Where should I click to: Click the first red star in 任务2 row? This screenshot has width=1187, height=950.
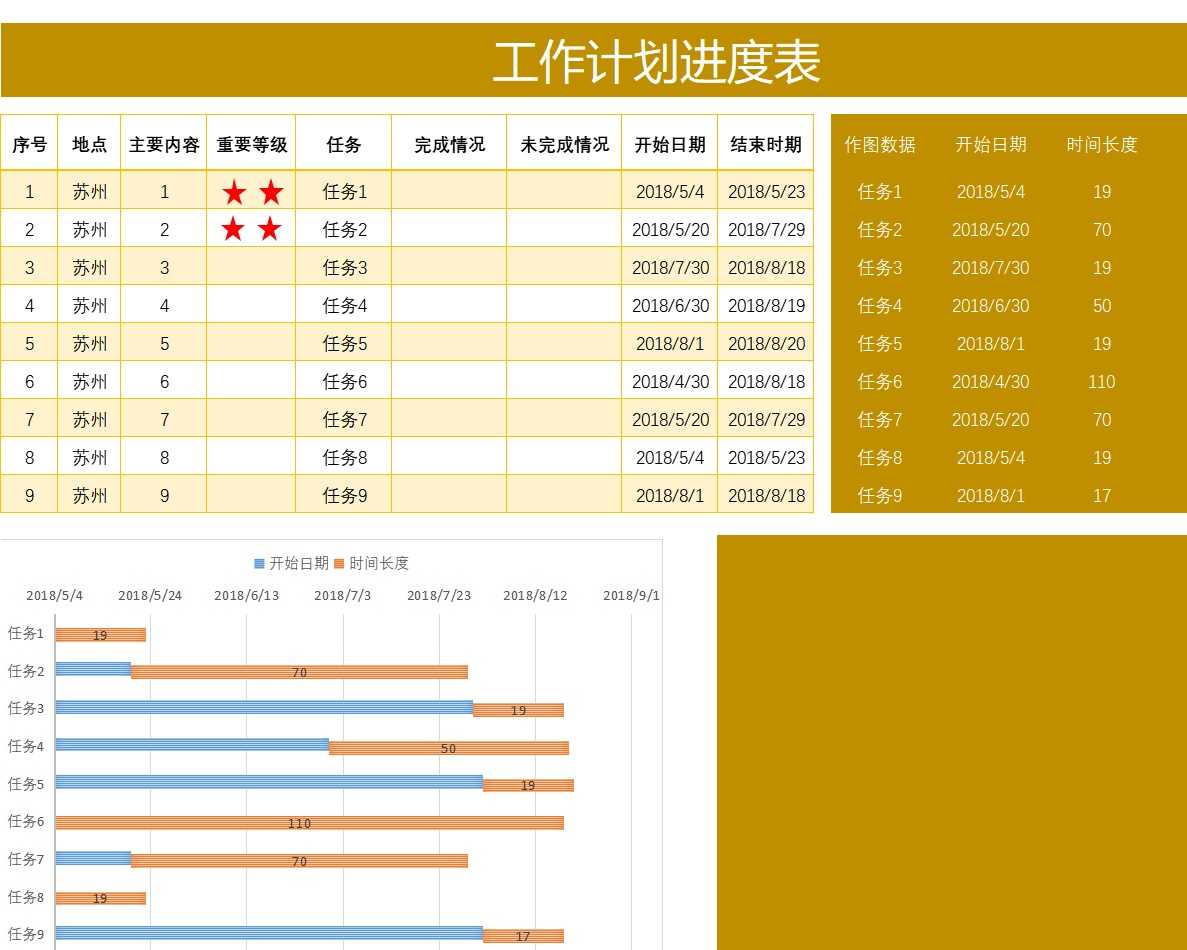[235, 229]
